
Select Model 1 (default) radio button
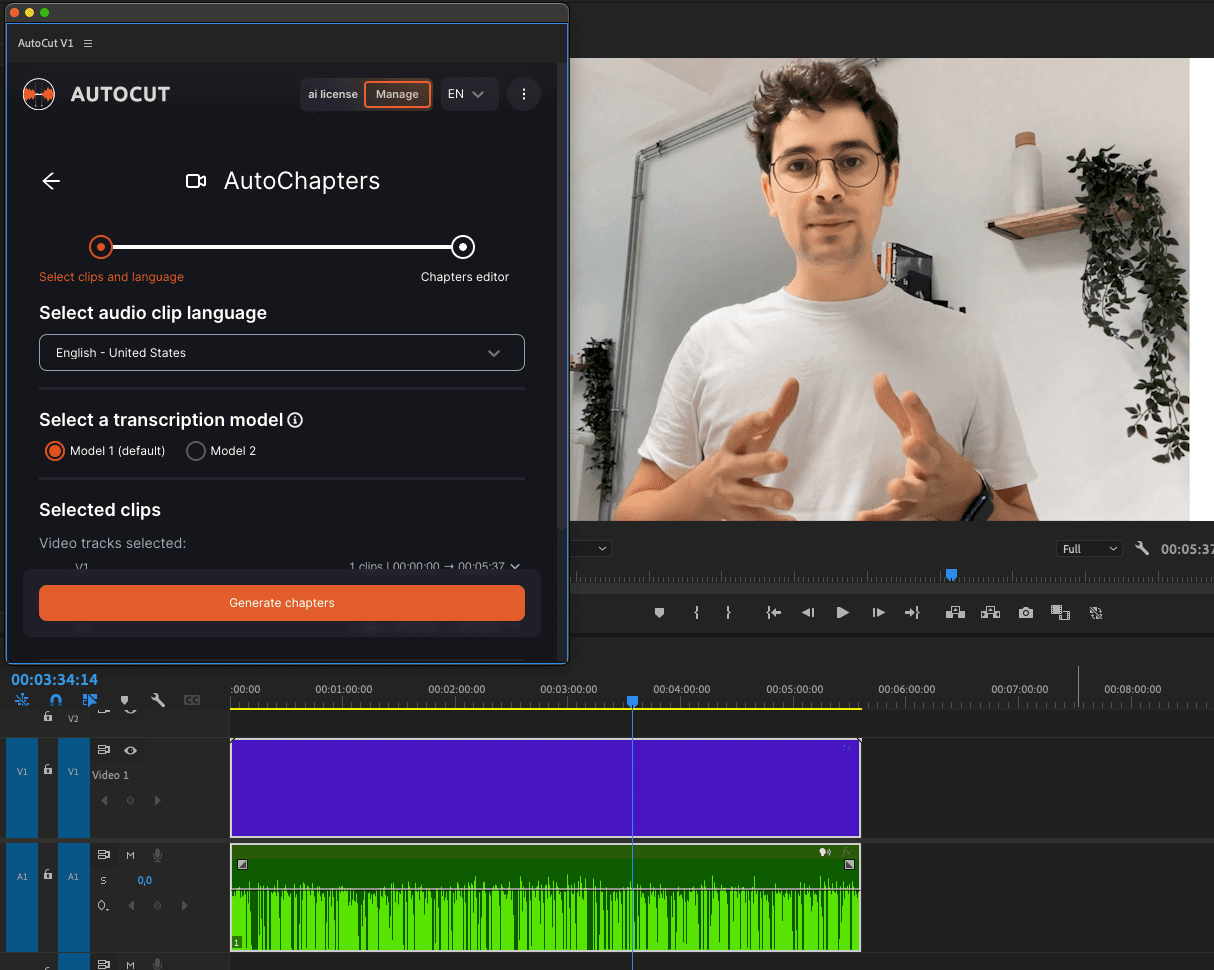coord(55,451)
